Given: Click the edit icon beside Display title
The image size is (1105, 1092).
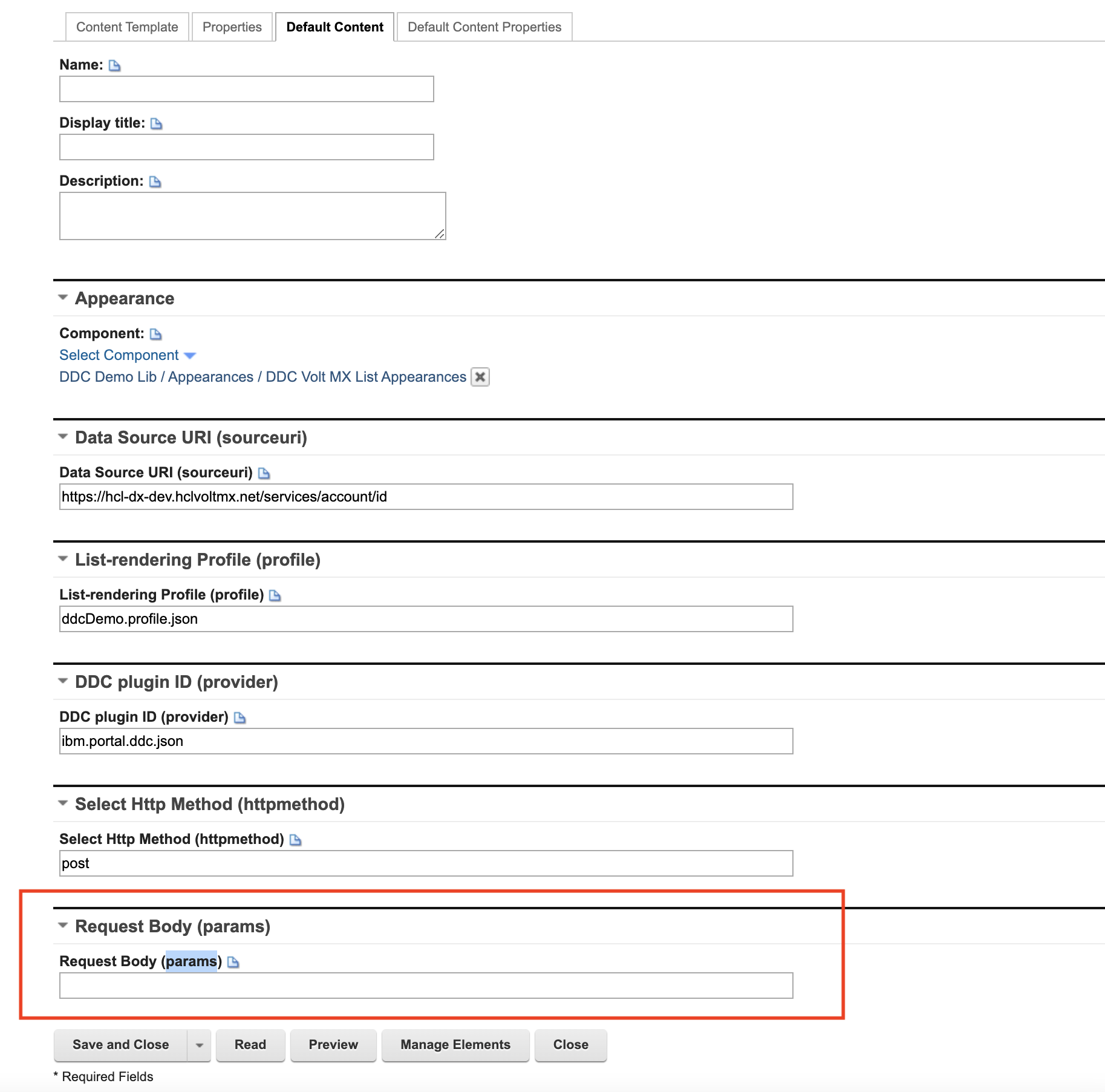Looking at the screenshot, I should point(157,123).
